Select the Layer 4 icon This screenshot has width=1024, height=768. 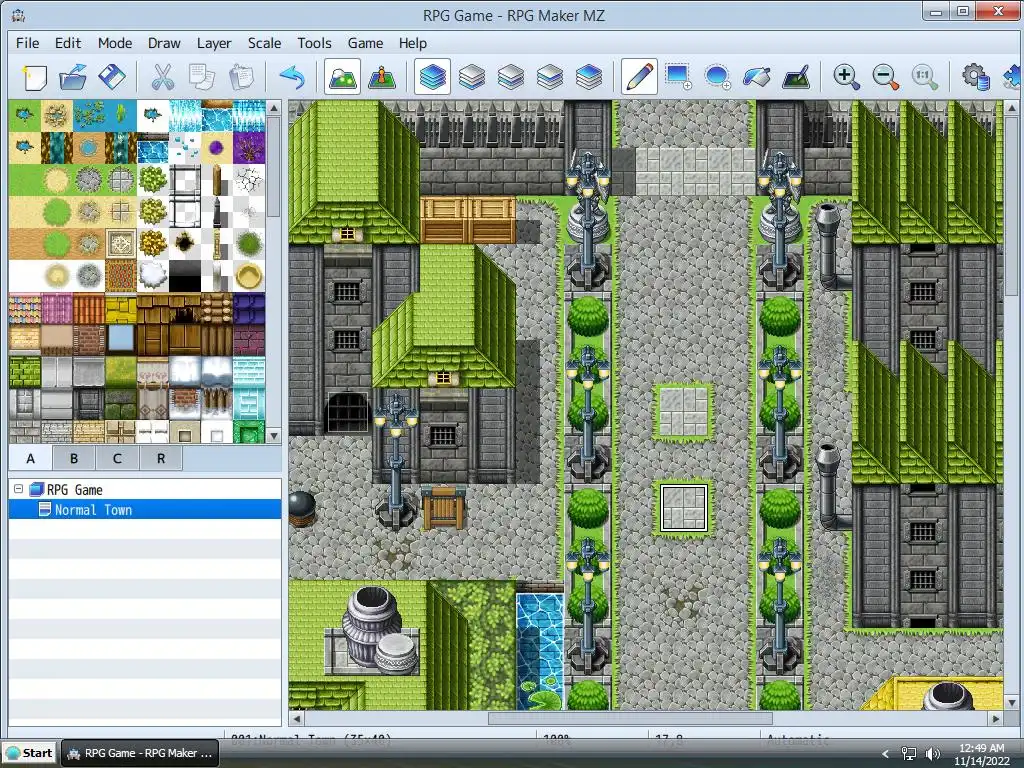589,77
